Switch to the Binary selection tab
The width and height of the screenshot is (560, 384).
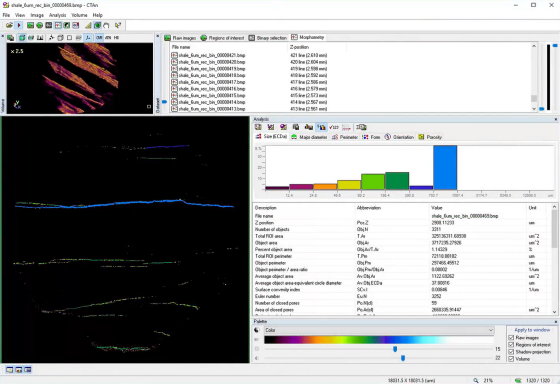pyautogui.click(x=268, y=38)
